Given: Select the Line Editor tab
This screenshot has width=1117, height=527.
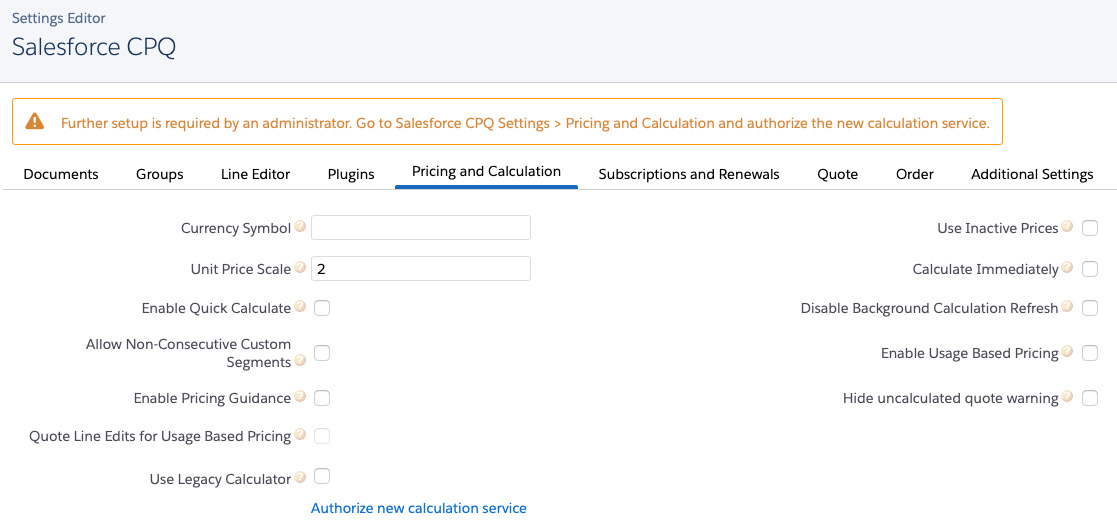Looking at the screenshot, I should click(255, 174).
